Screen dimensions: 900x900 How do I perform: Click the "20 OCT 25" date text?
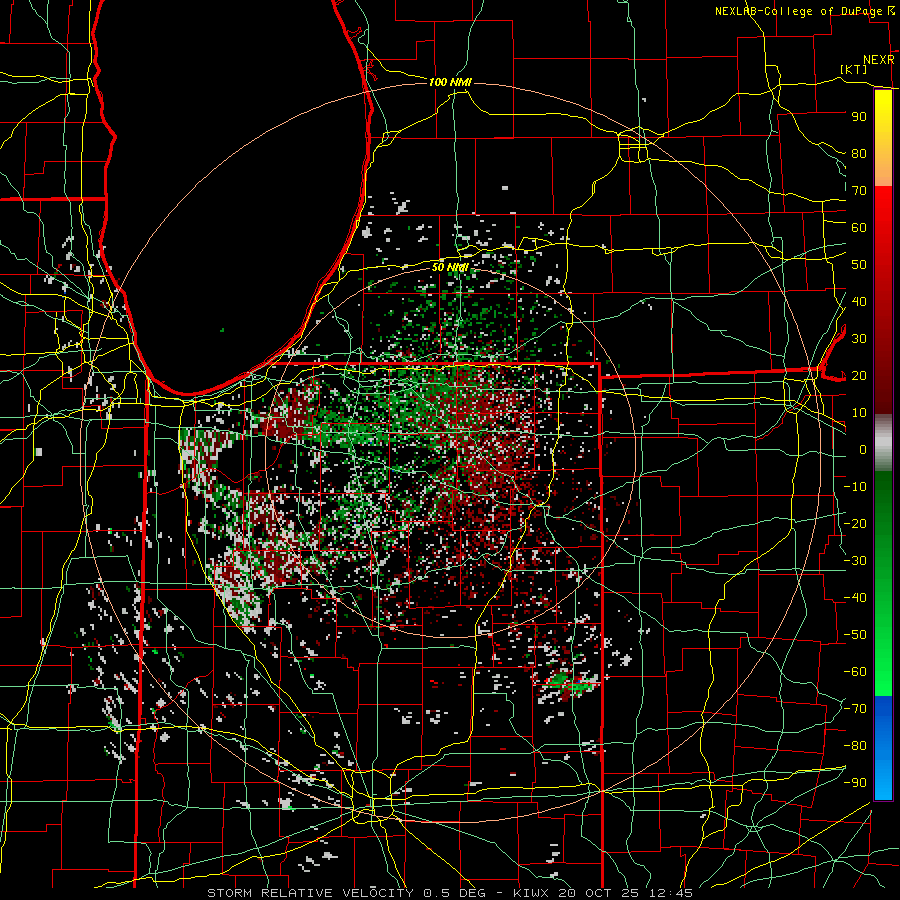(599, 893)
